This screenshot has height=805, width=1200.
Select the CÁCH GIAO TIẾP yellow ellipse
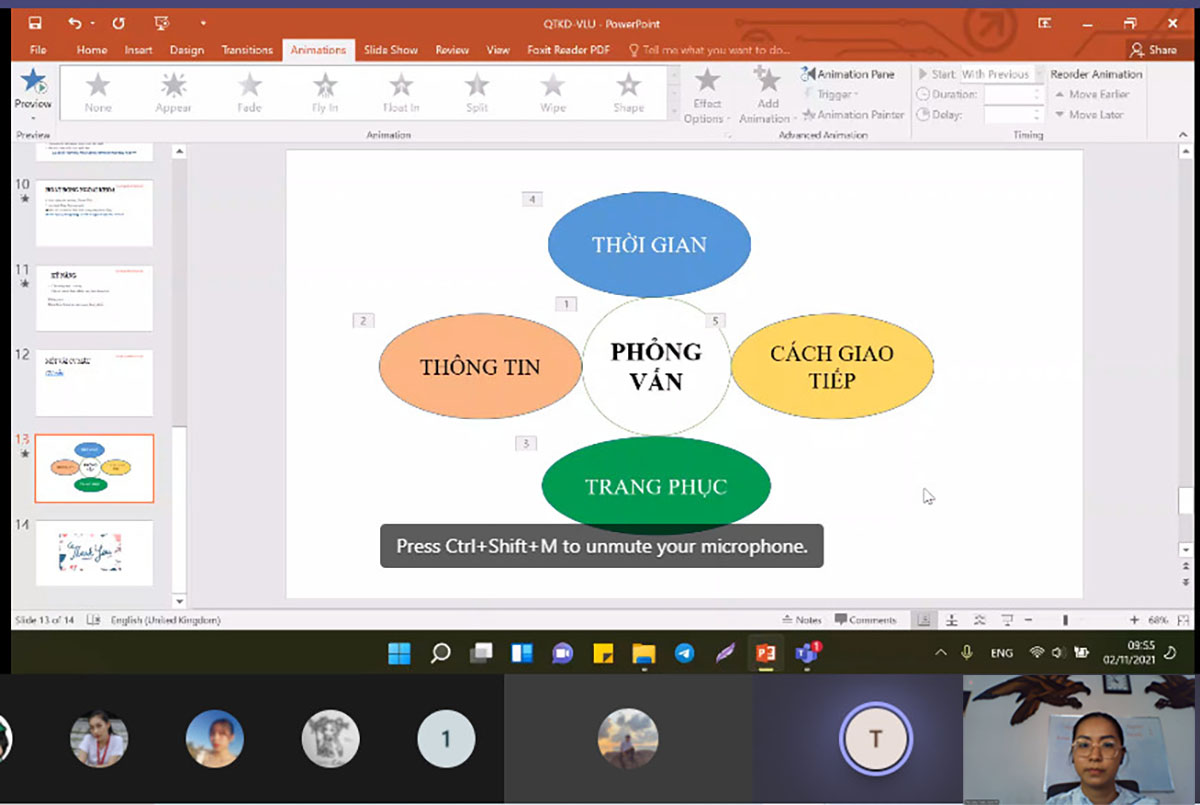(x=832, y=366)
